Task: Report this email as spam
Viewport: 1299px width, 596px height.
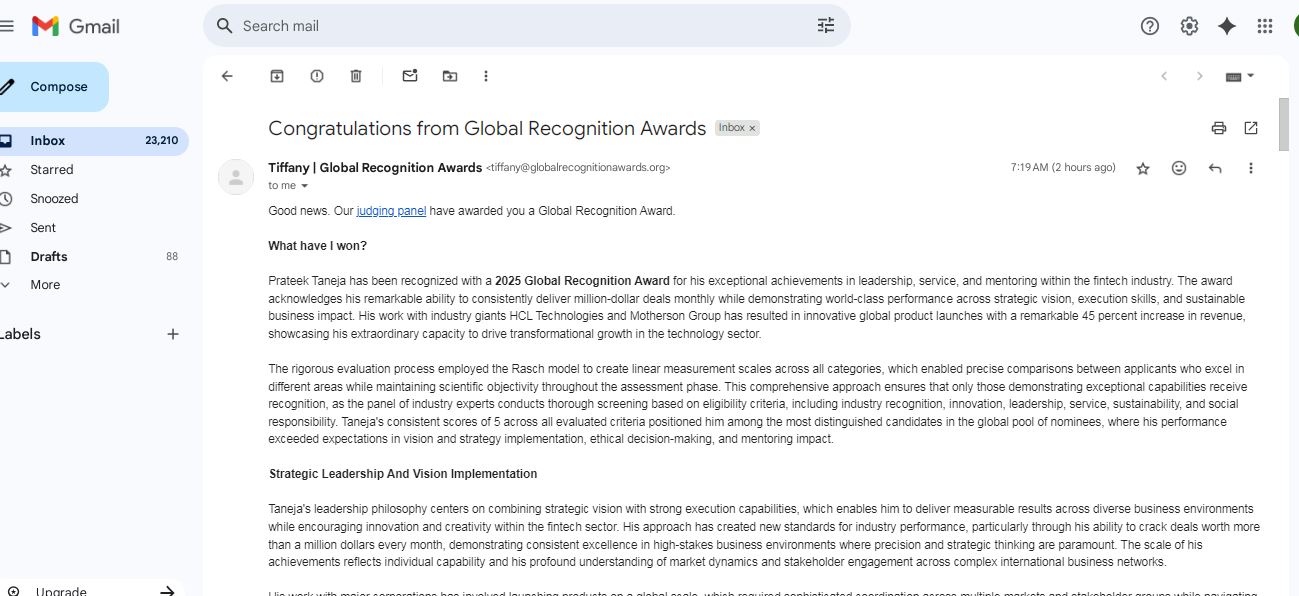Action: [316, 75]
